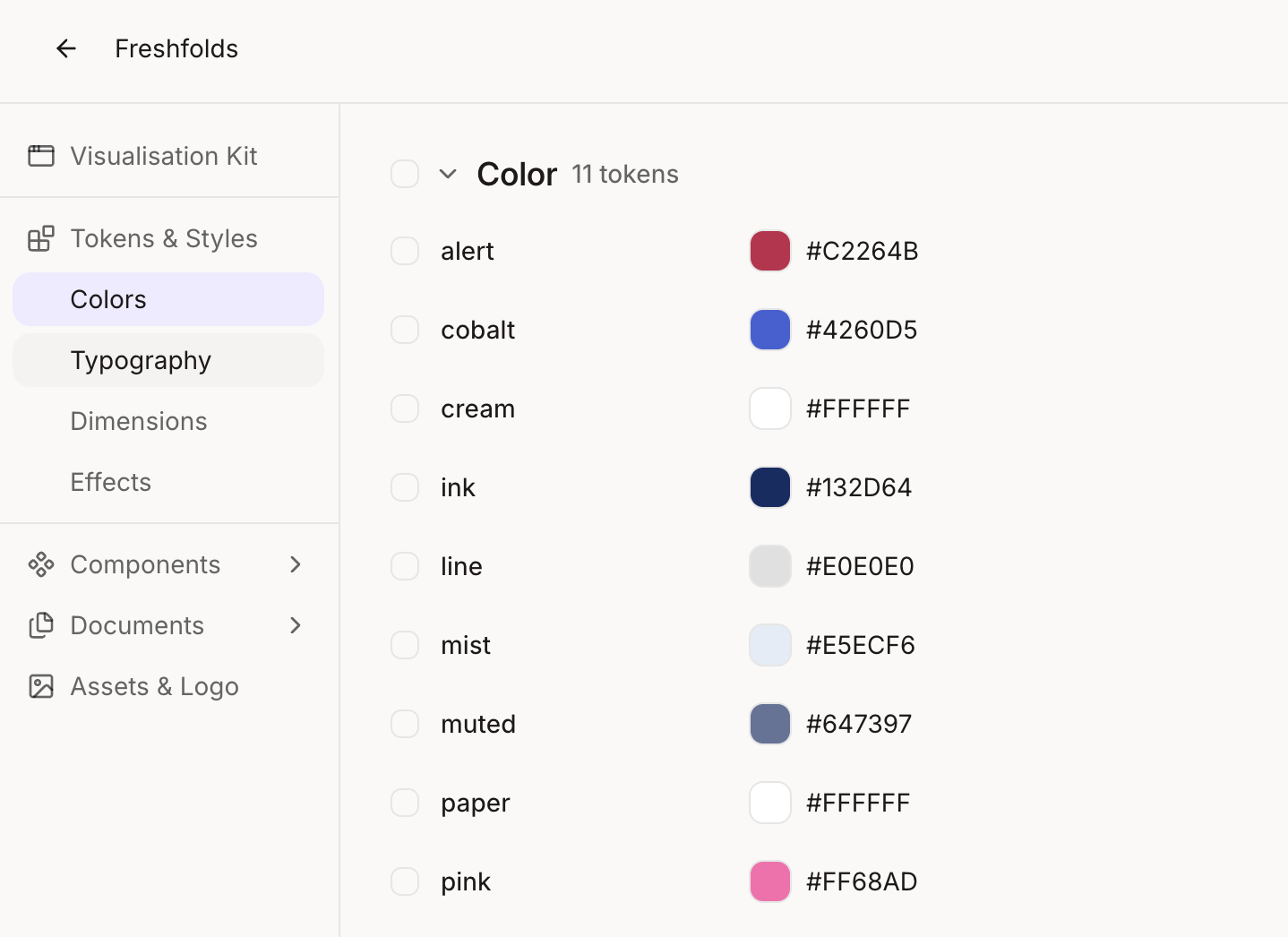The width and height of the screenshot is (1288, 937).
Task: Click the Components diamond-grid icon
Action: pos(41,564)
